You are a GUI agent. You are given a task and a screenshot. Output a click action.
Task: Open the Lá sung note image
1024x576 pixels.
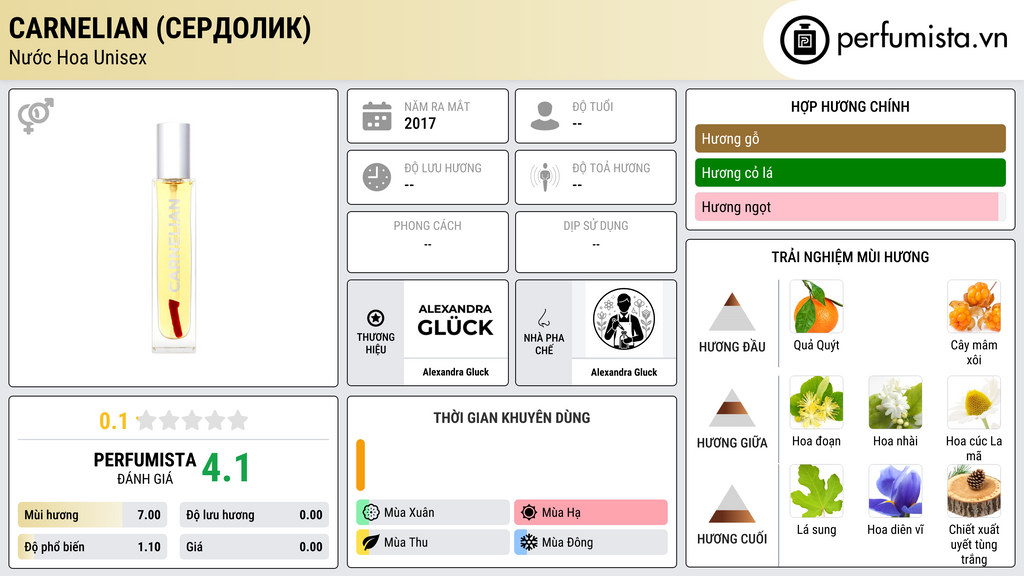point(816,491)
